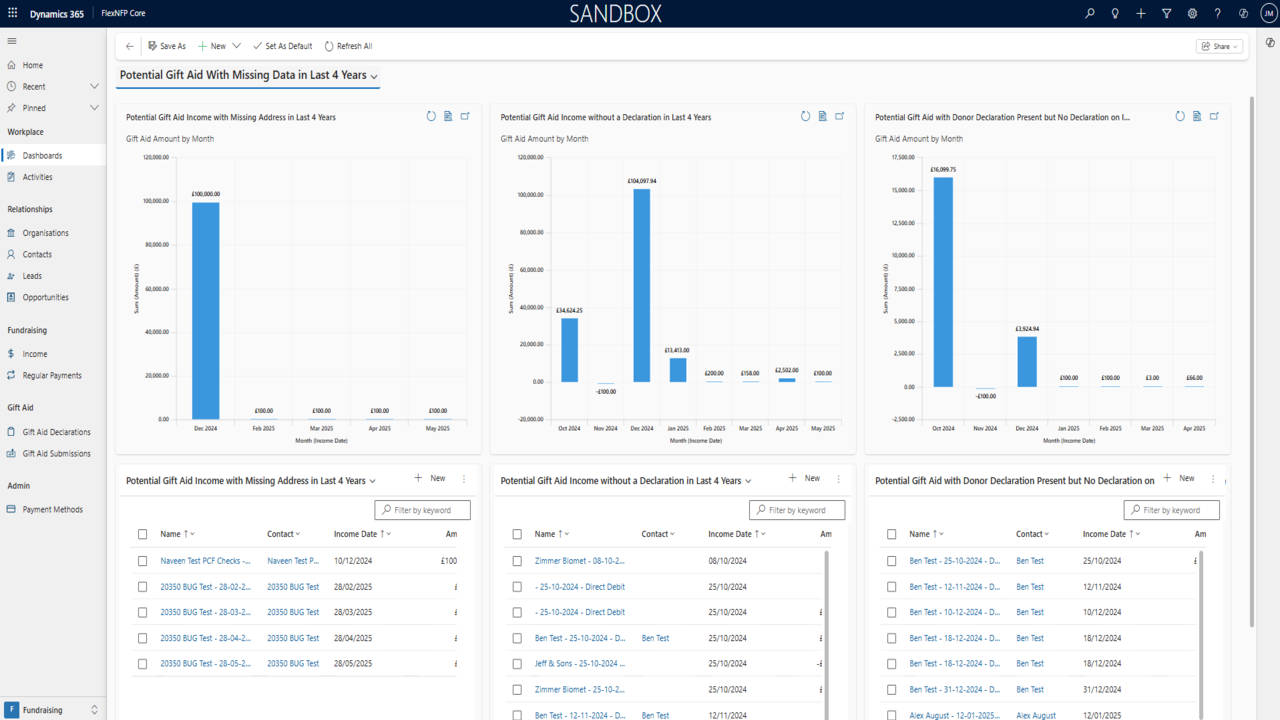
Task: Open the advanced filter funnel icon
Action: tap(1166, 14)
